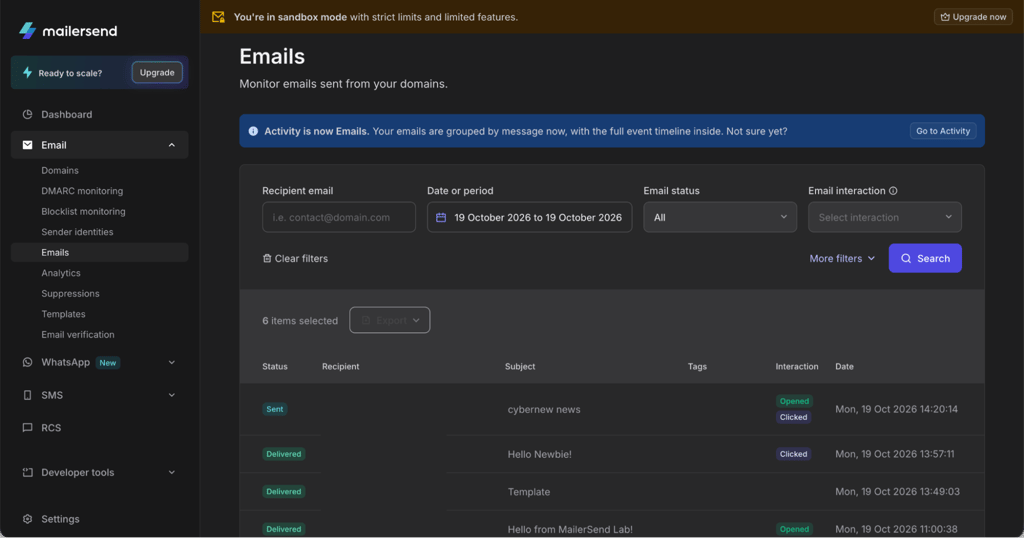Click the MailerSend logo
This screenshot has height=538, width=1024.
coord(68,31)
